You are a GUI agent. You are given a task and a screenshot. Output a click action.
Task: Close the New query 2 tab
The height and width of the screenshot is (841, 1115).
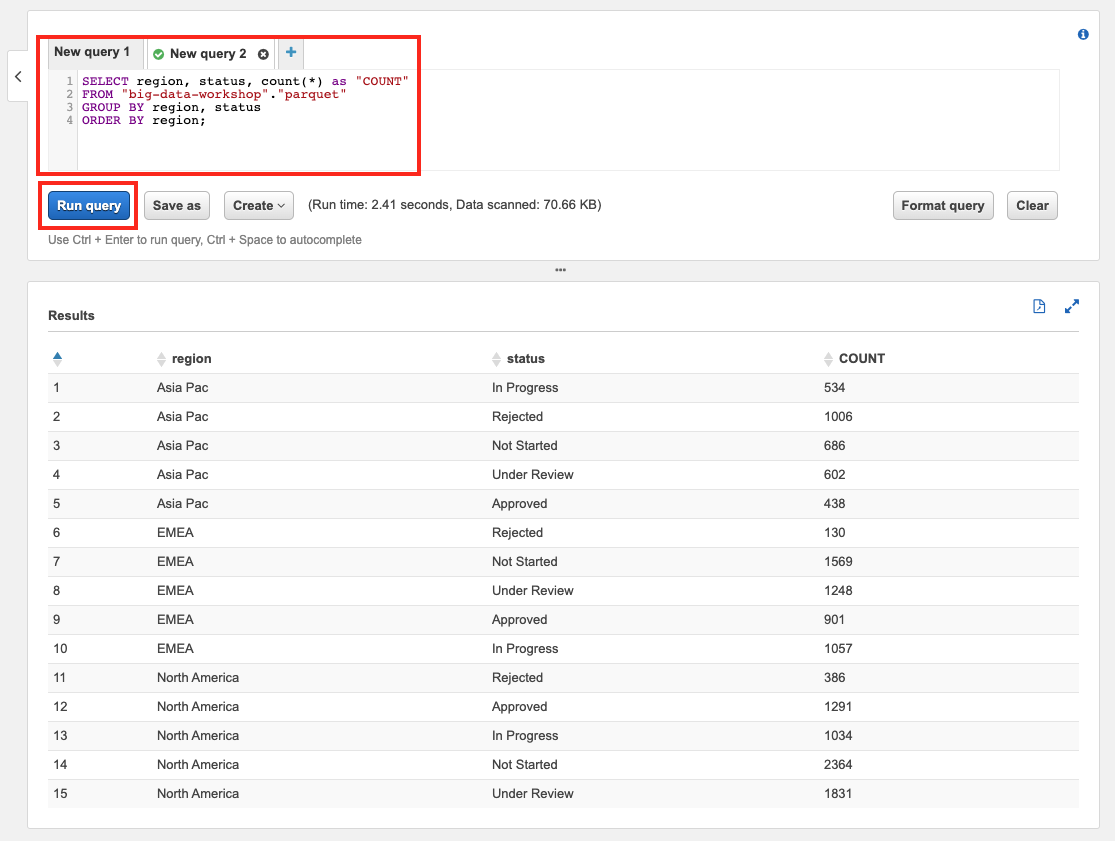coord(263,54)
